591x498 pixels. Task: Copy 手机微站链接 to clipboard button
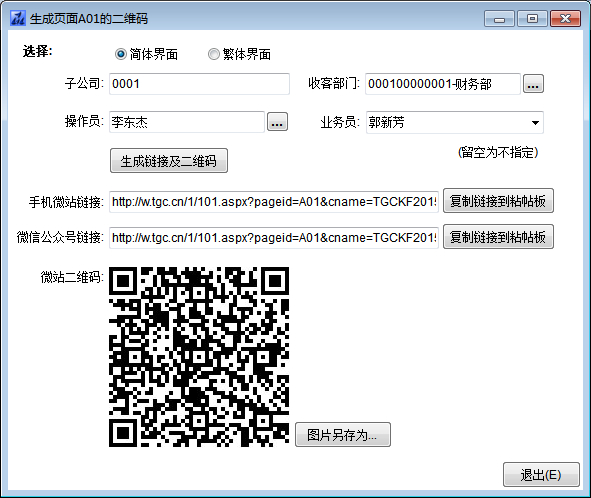(498, 201)
